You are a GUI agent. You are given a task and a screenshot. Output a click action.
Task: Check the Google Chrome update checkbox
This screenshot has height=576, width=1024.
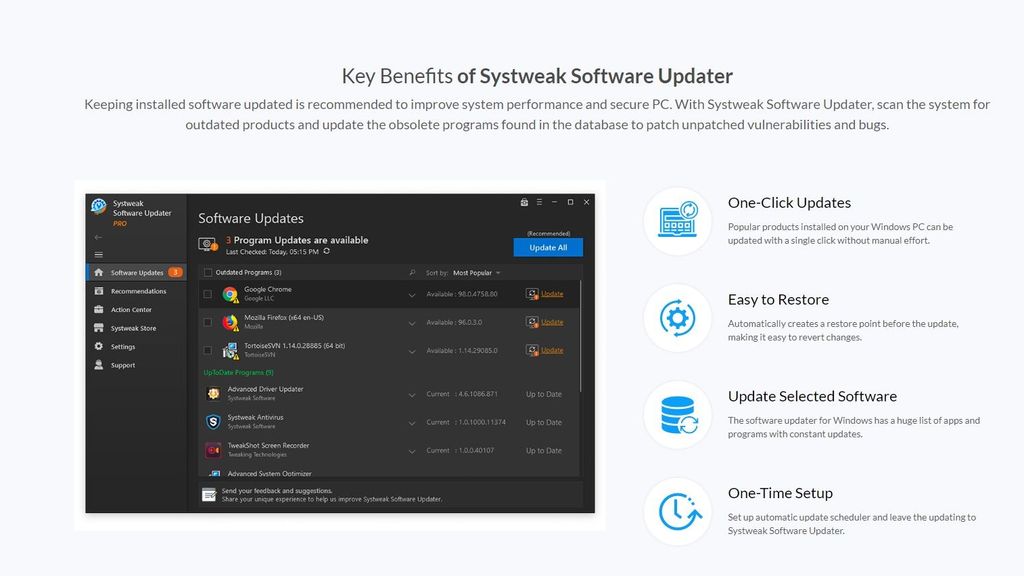[x=207, y=292]
